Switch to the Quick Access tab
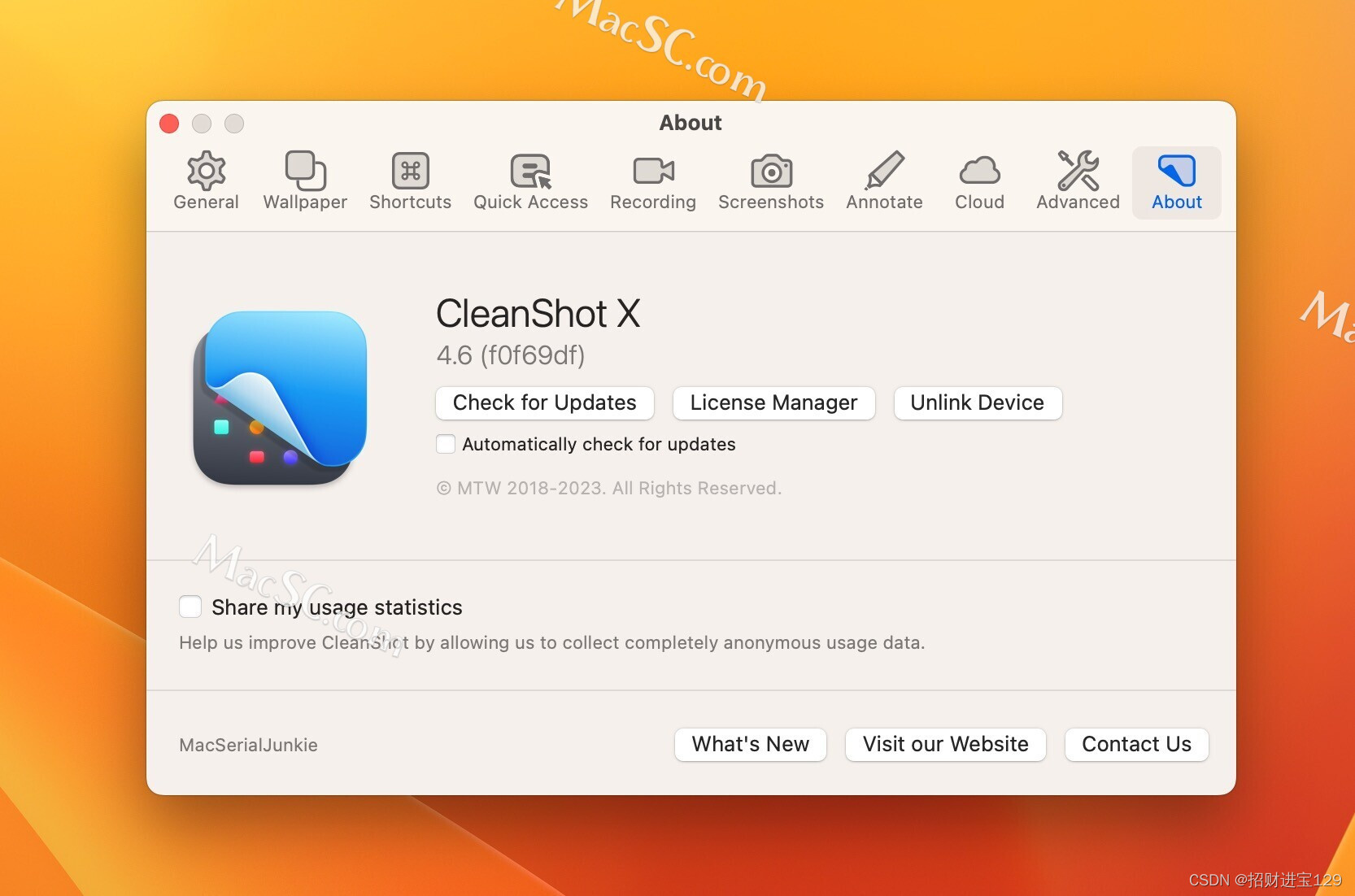The height and width of the screenshot is (896, 1355). 530,182
